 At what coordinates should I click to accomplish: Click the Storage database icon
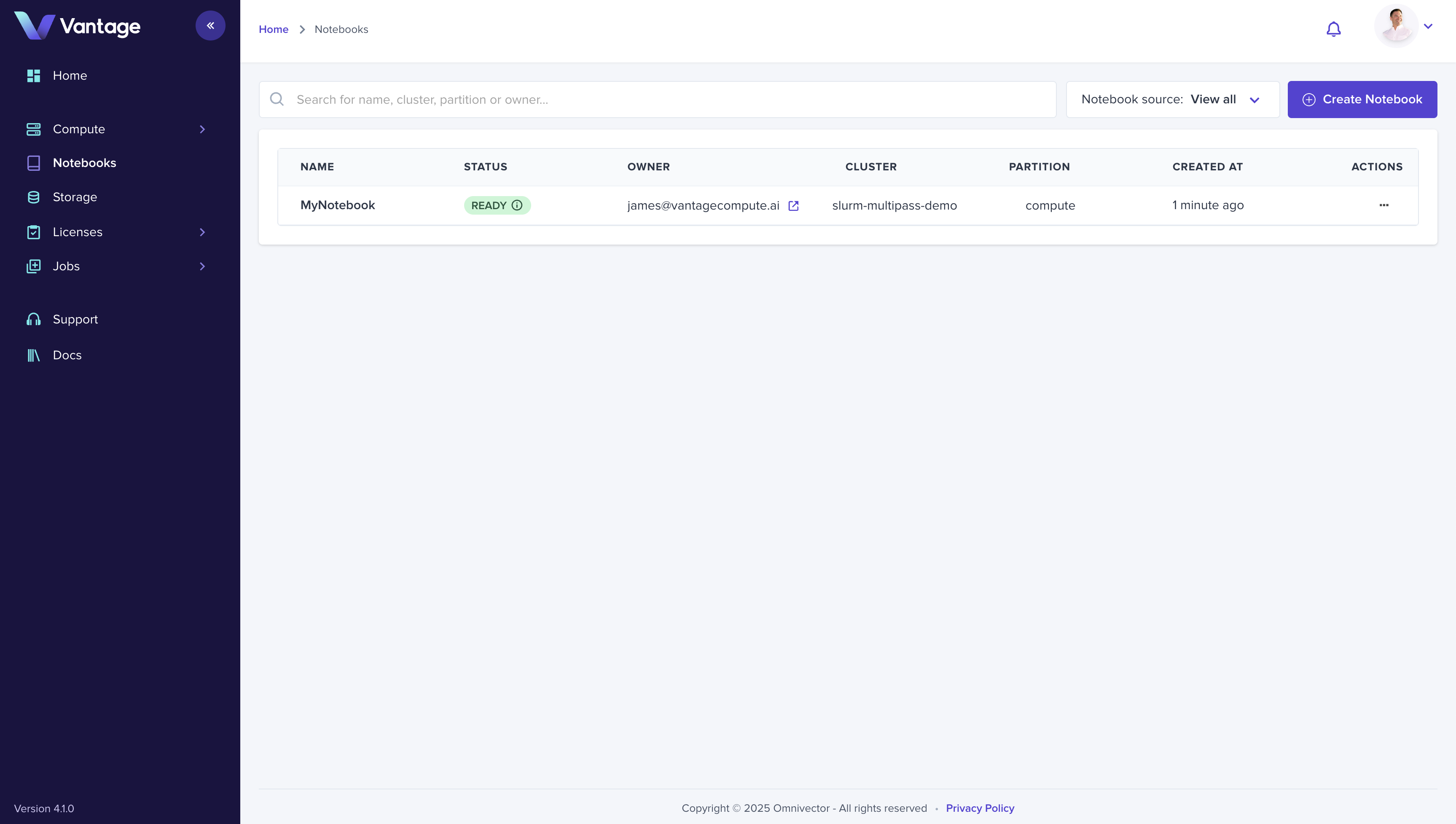tap(33, 197)
